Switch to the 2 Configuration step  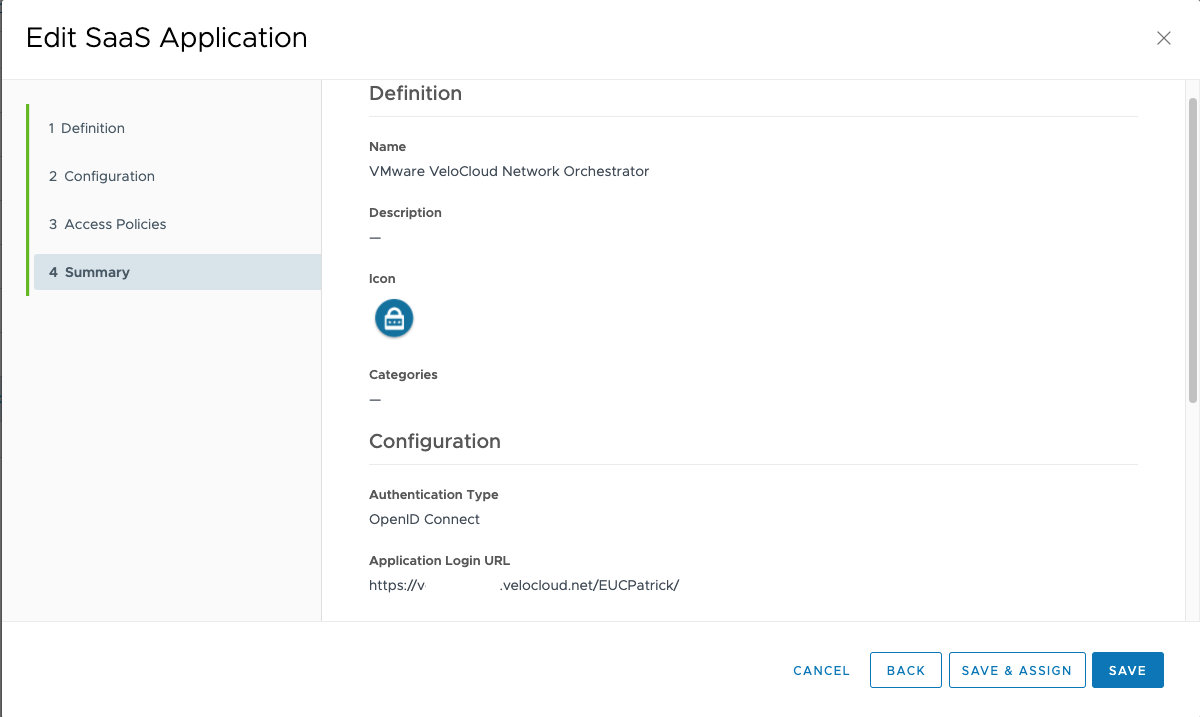101,176
